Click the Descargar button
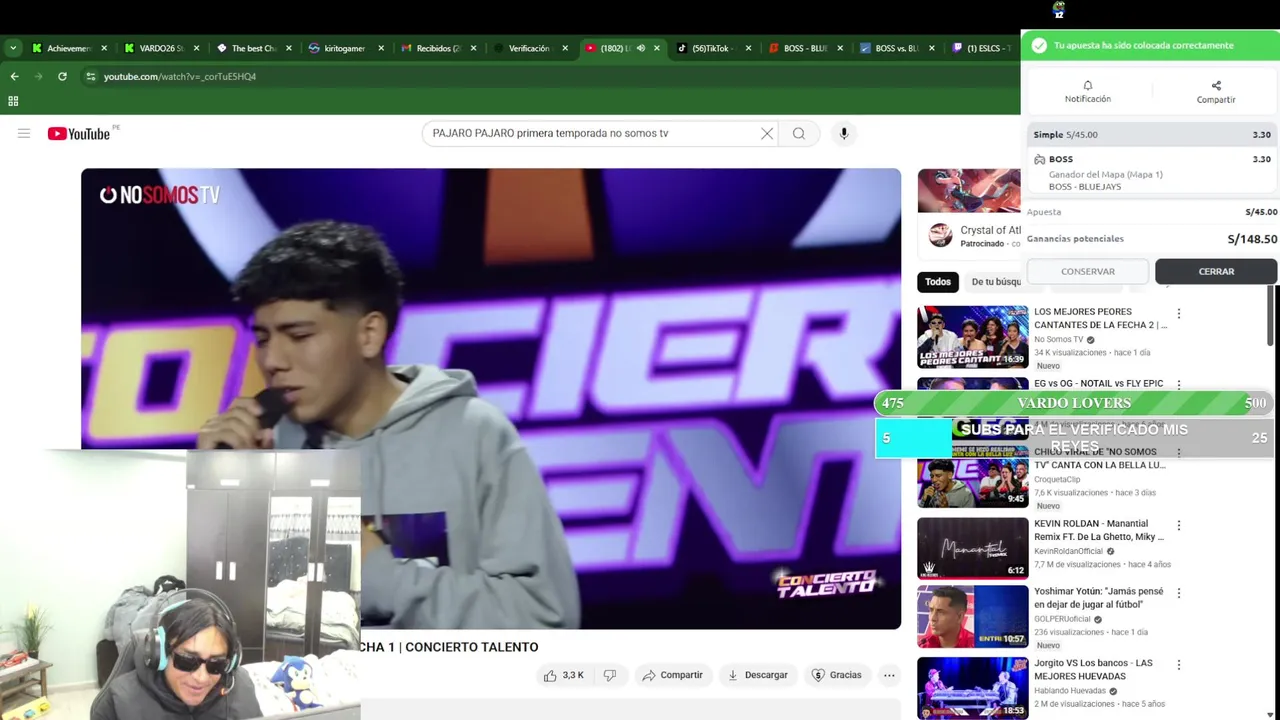The width and height of the screenshot is (1280, 720). coord(757,675)
